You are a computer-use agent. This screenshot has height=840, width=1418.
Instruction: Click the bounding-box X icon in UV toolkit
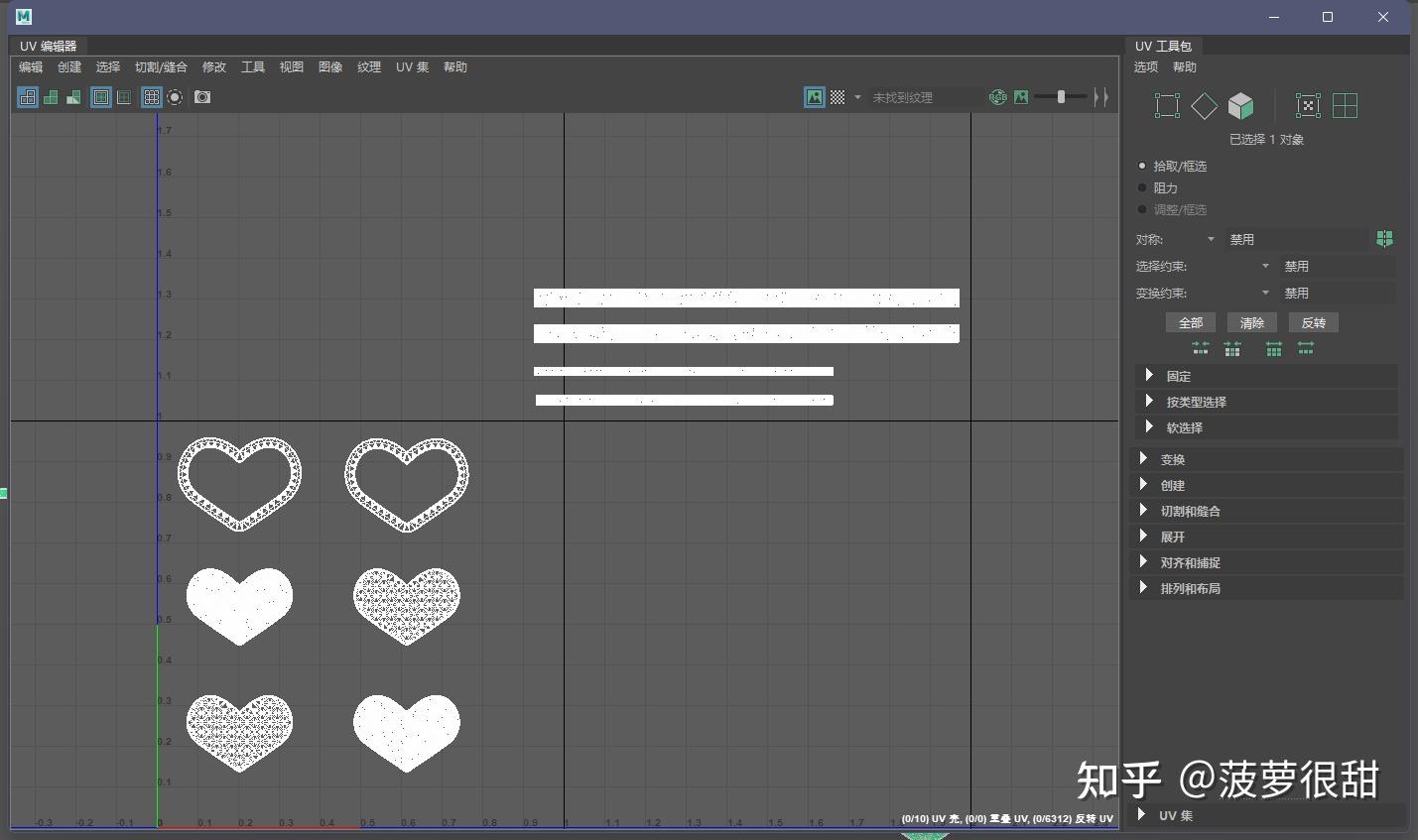click(x=1308, y=106)
